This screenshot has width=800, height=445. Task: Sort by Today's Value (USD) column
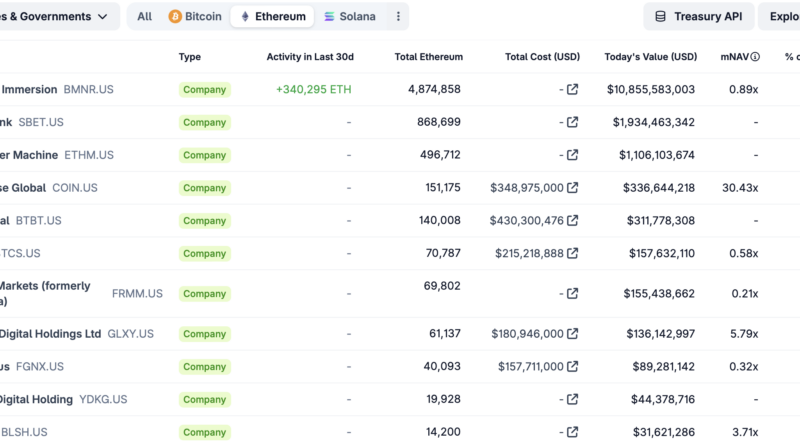(x=651, y=57)
